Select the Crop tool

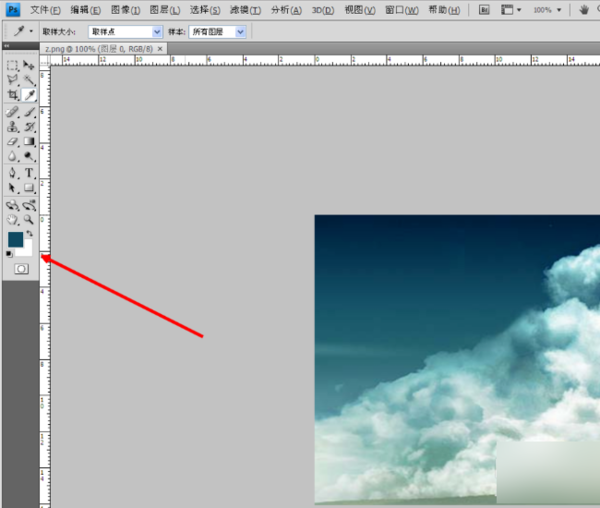point(12,95)
